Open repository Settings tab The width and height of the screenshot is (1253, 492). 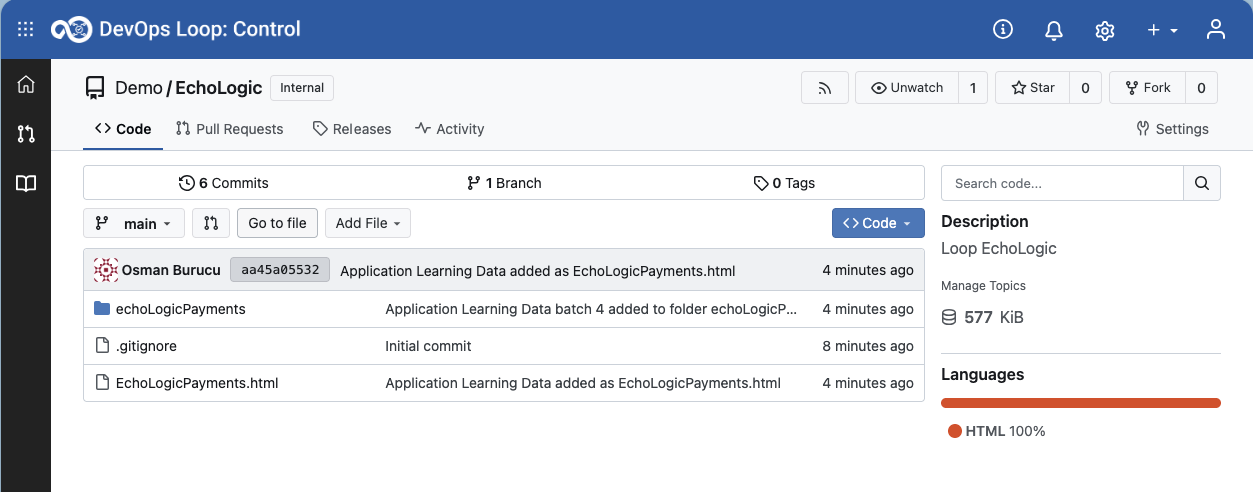(1173, 129)
